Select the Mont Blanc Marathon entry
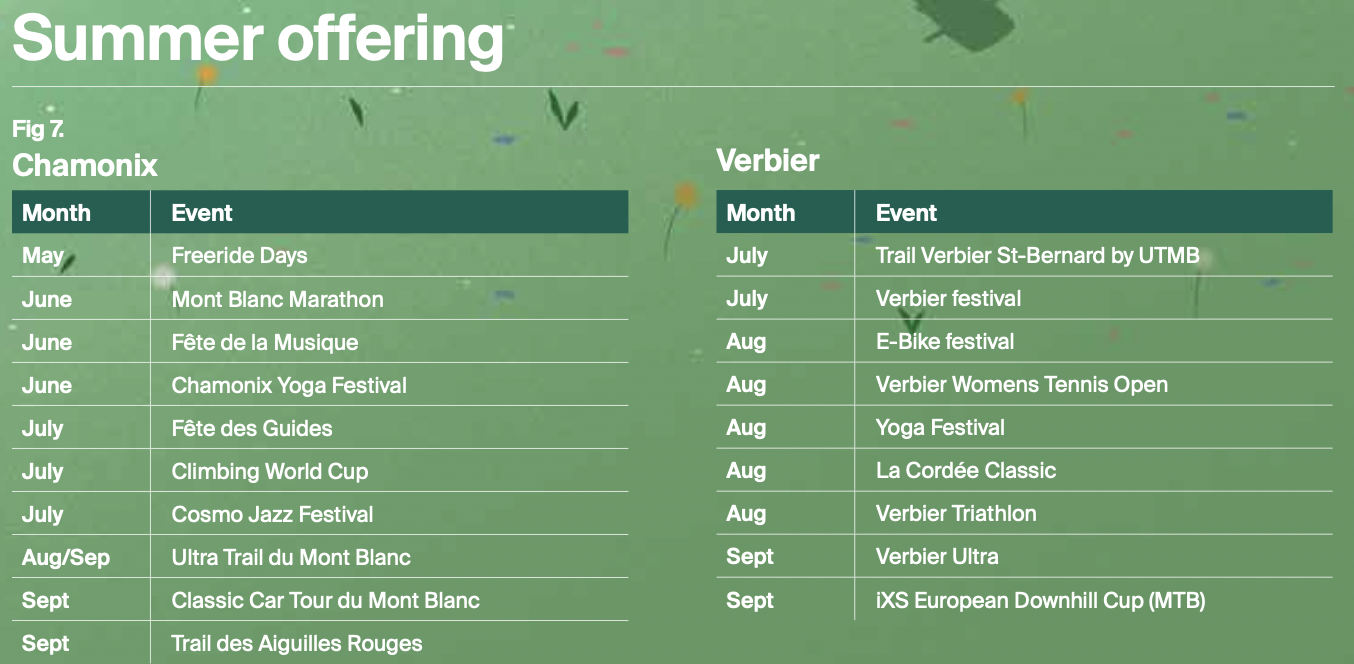Image resolution: width=1354 pixels, height=664 pixels. (277, 299)
